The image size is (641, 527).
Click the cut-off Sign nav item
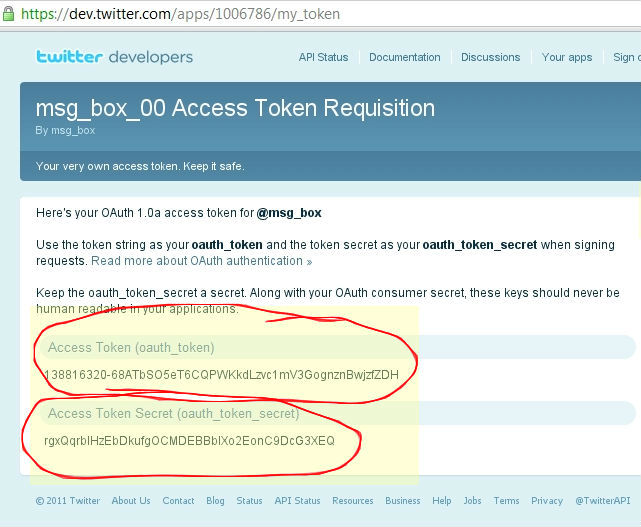tap(627, 57)
